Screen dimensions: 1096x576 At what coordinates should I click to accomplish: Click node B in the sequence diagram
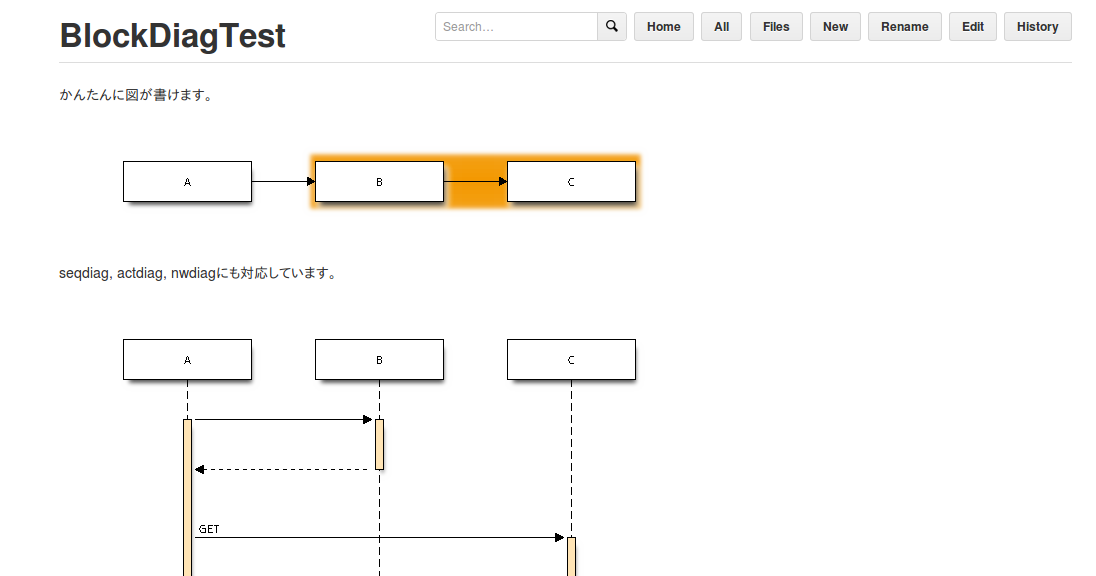click(x=379, y=359)
